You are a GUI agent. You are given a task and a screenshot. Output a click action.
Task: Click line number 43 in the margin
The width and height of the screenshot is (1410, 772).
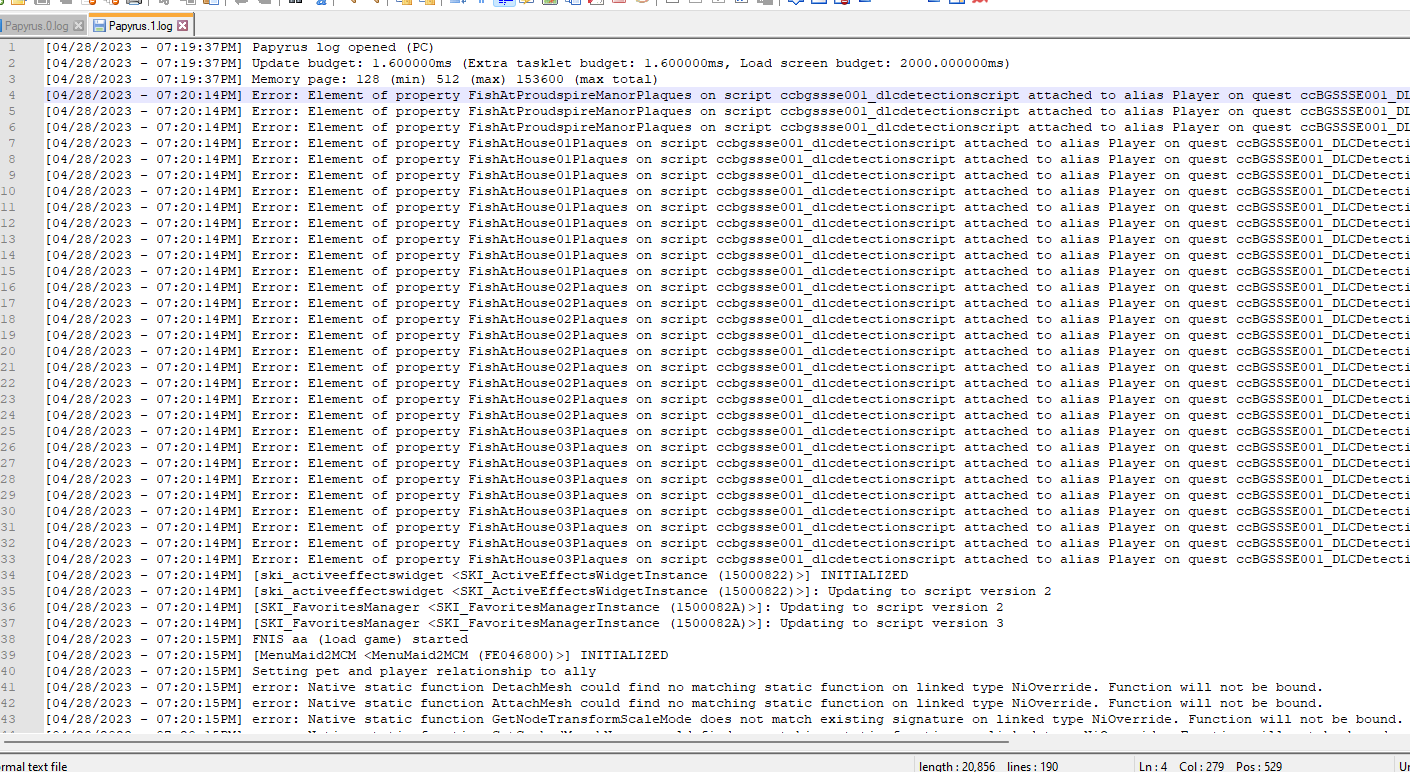pyautogui.click(x=8, y=719)
